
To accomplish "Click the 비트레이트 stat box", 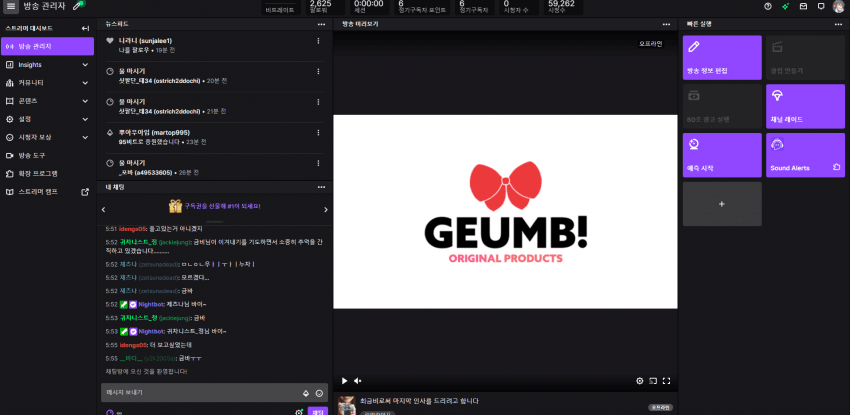I will [281, 7].
